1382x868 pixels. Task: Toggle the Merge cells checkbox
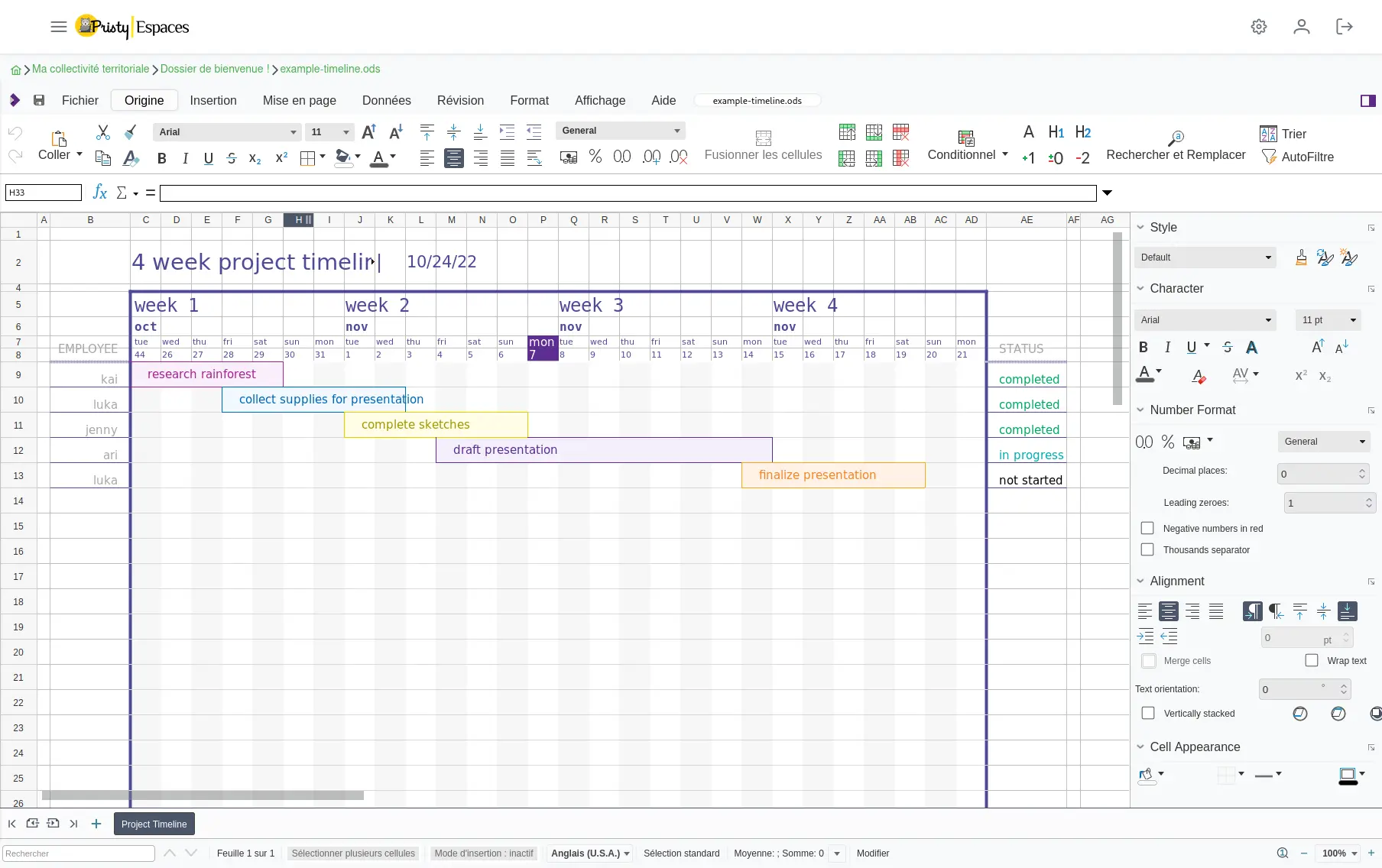coord(1149,661)
